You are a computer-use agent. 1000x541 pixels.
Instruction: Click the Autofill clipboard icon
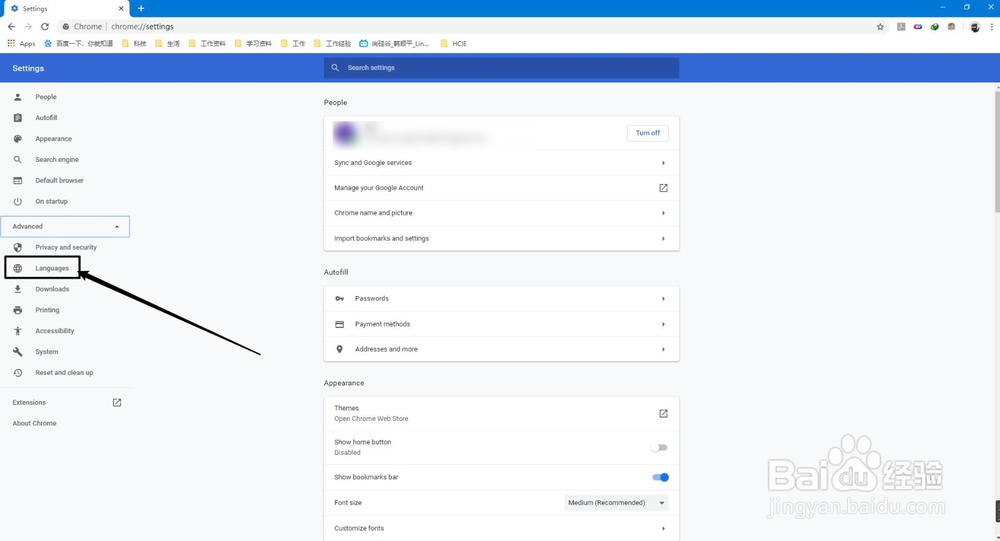18,118
